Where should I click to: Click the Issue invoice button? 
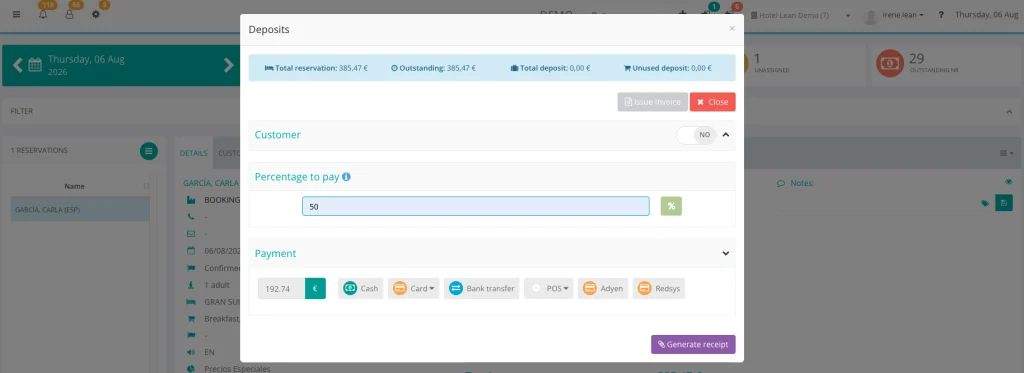click(x=652, y=102)
